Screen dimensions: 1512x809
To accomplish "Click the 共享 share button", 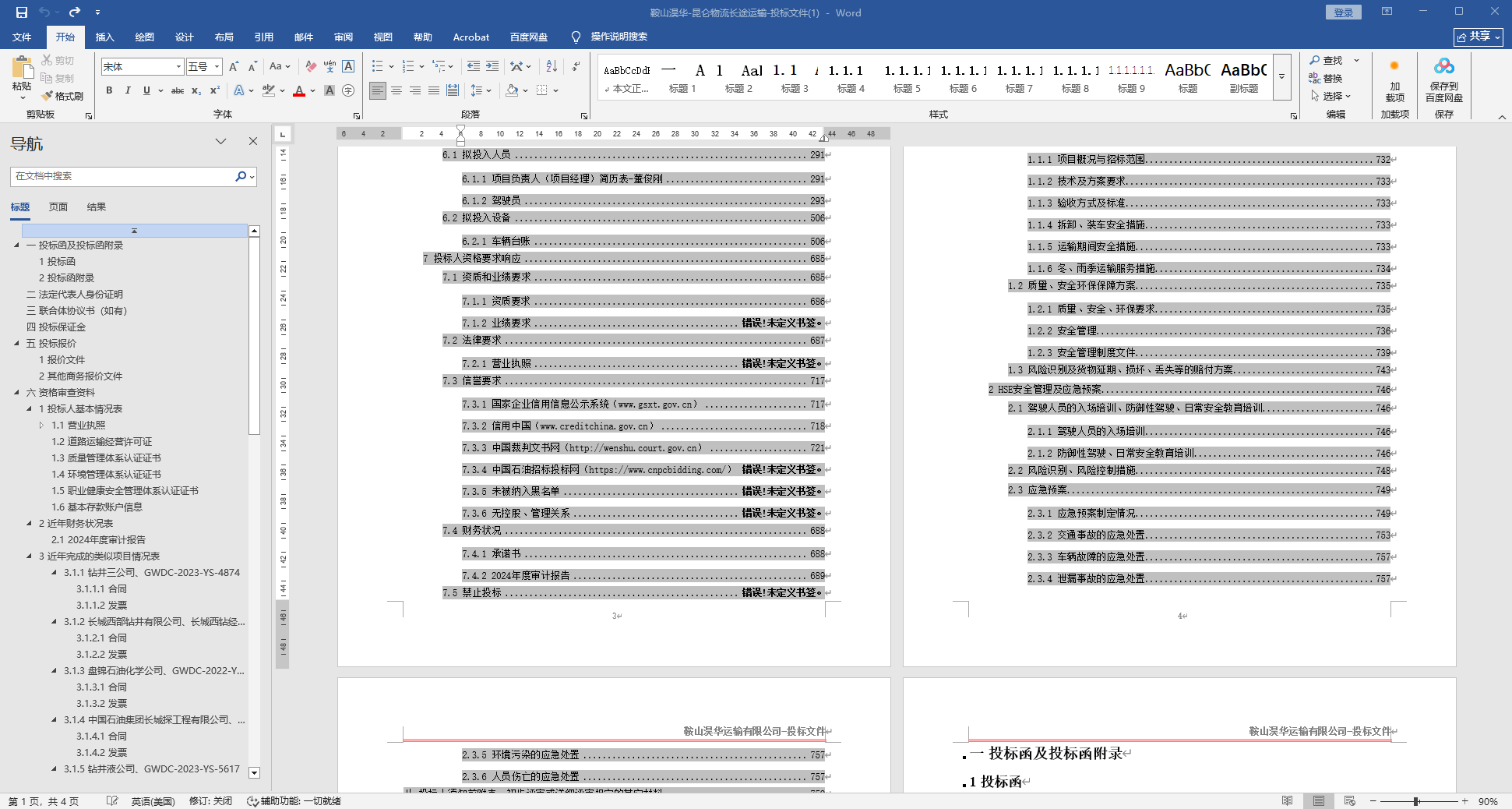I will coord(1478,37).
